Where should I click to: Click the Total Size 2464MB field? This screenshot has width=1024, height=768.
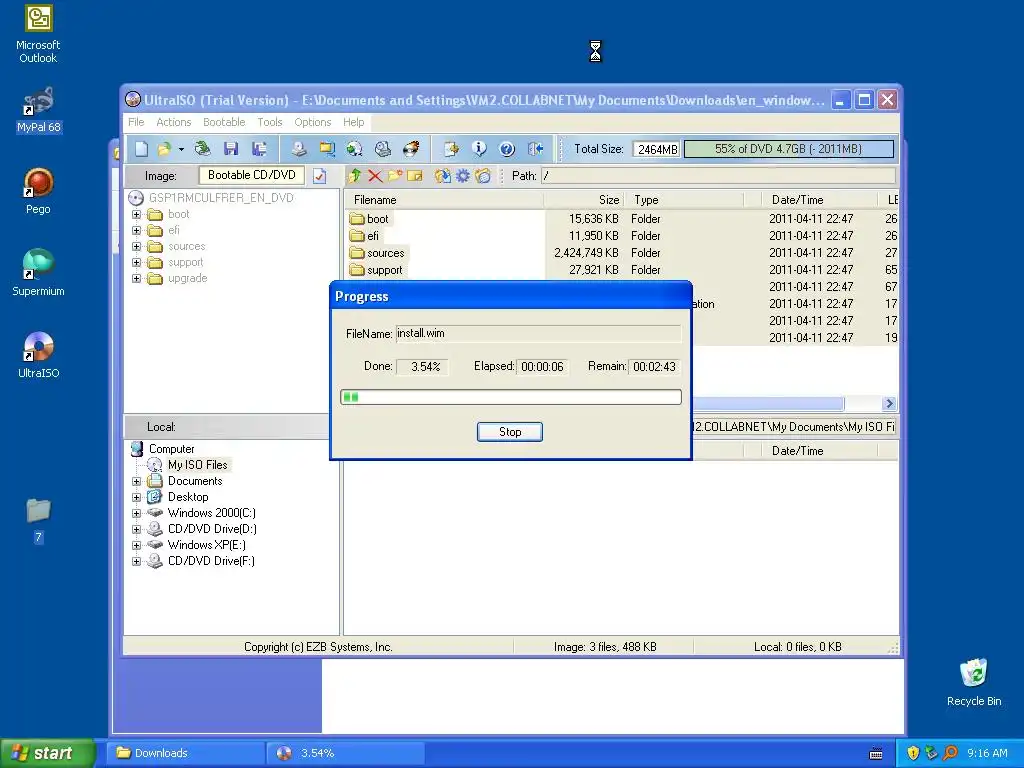[x=656, y=149]
